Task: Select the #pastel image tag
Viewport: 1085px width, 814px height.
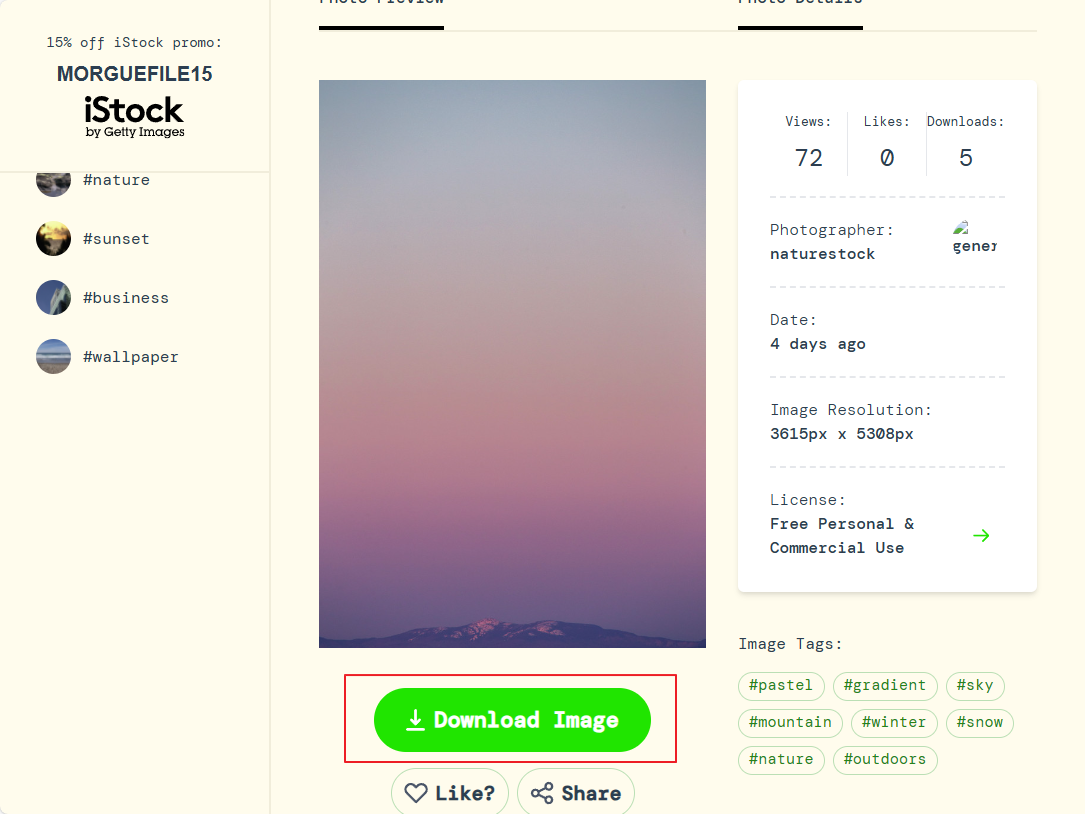Action: 781,686
